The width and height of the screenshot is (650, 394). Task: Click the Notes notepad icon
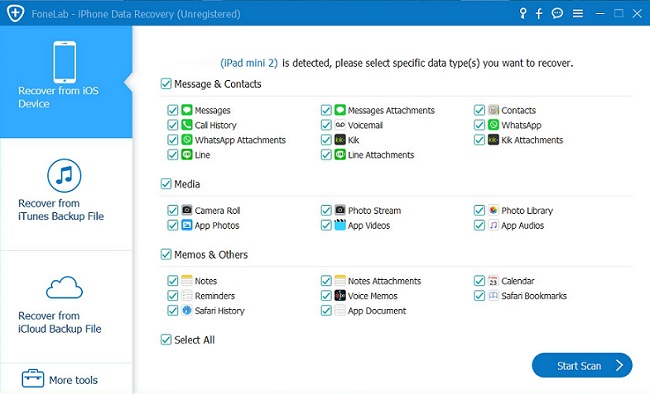[187, 280]
